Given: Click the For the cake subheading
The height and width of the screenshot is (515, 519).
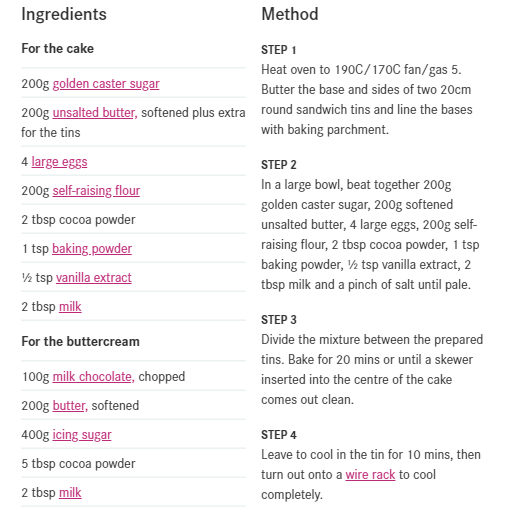Looking at the screenshot, I should (x=58, y=49).
